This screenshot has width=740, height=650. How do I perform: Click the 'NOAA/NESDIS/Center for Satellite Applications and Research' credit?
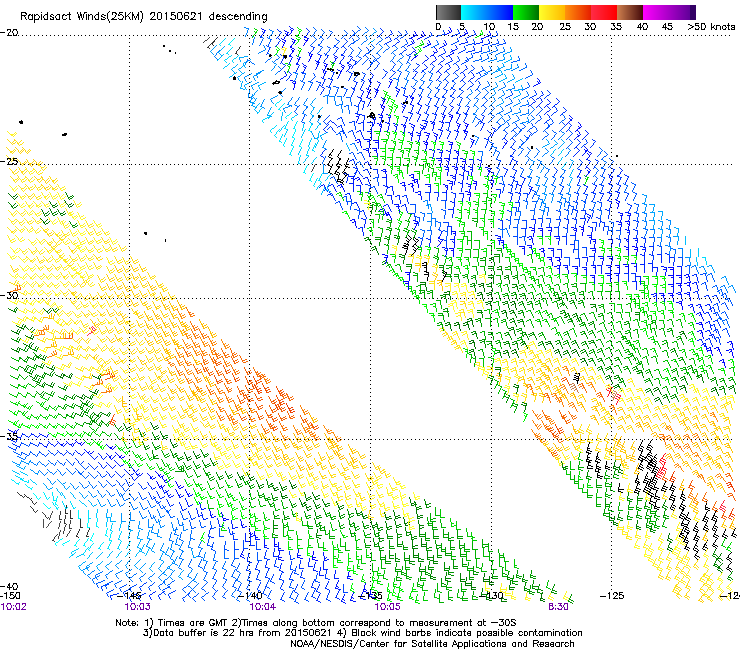[x=432, y=644]
